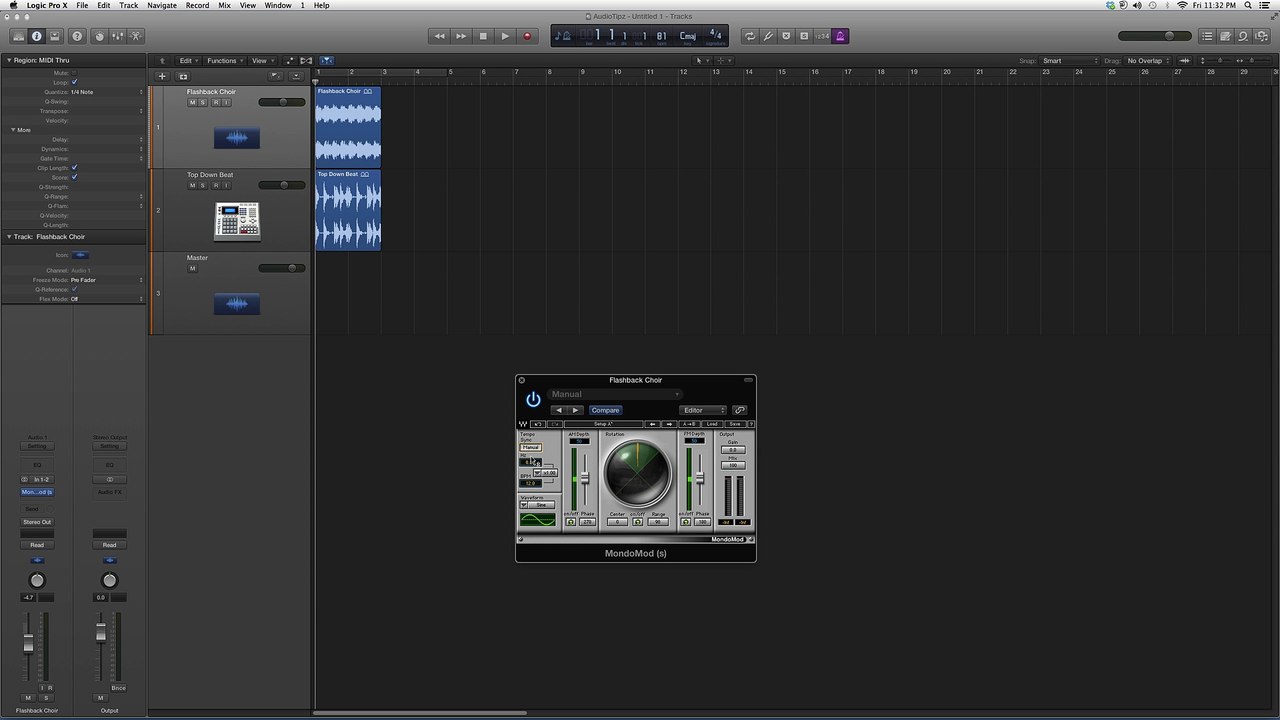Mute the Flashback Choir track
The width and height of the screenshot is (1280, 720).
pyautogui.click(x=192, y=102)
